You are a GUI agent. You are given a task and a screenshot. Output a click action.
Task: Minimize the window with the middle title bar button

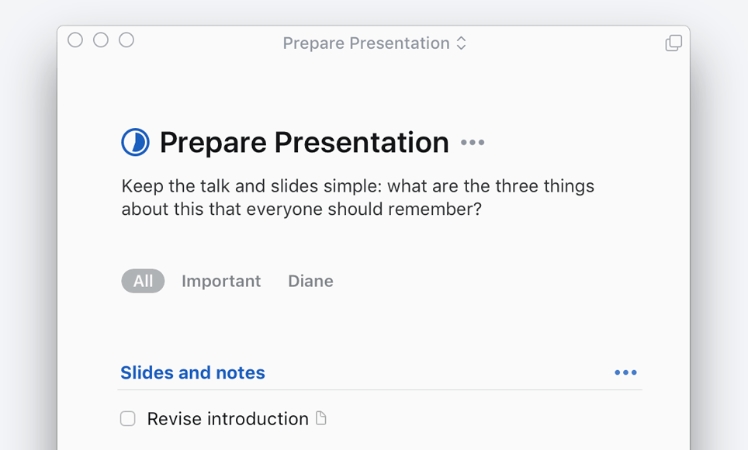pos(101,40)
